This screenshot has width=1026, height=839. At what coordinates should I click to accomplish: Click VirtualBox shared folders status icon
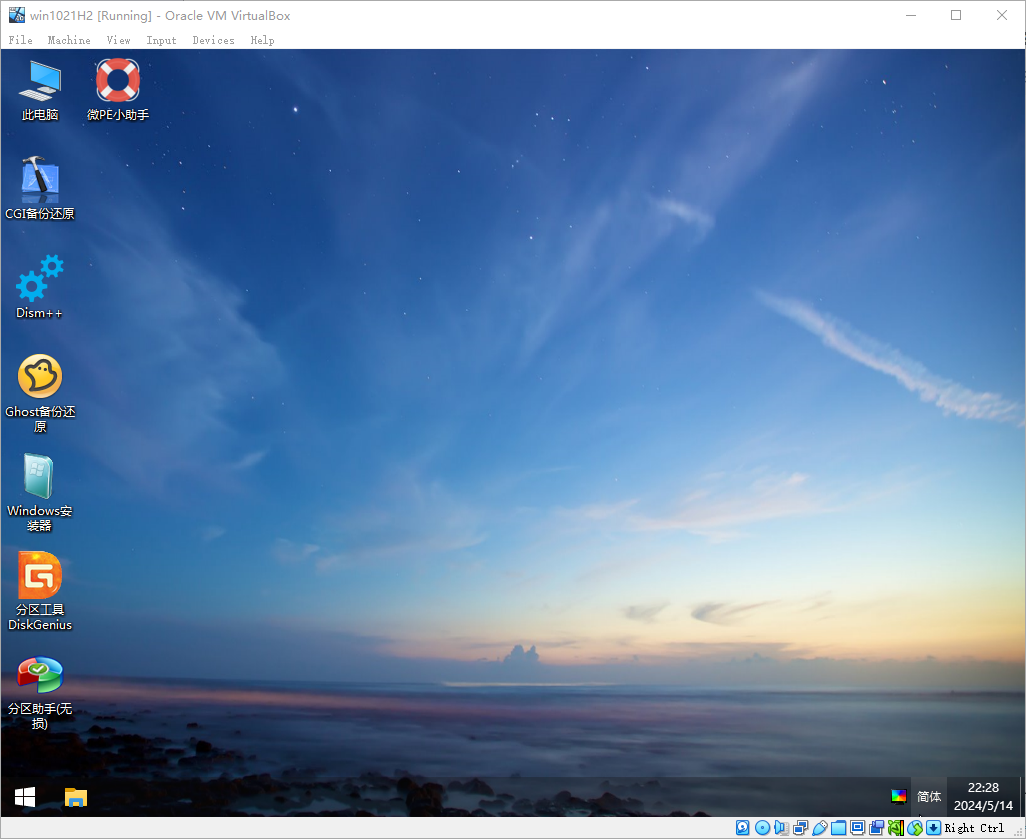(x=838, y=828)
